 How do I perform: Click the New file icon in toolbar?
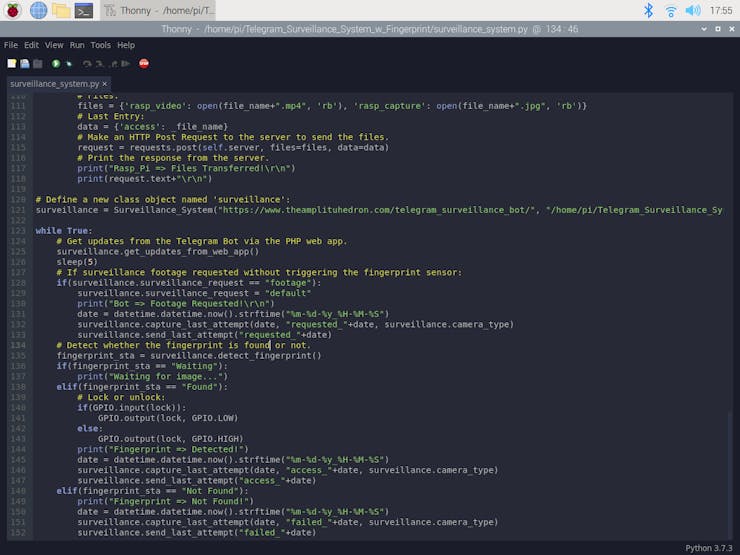click(11, 63)
